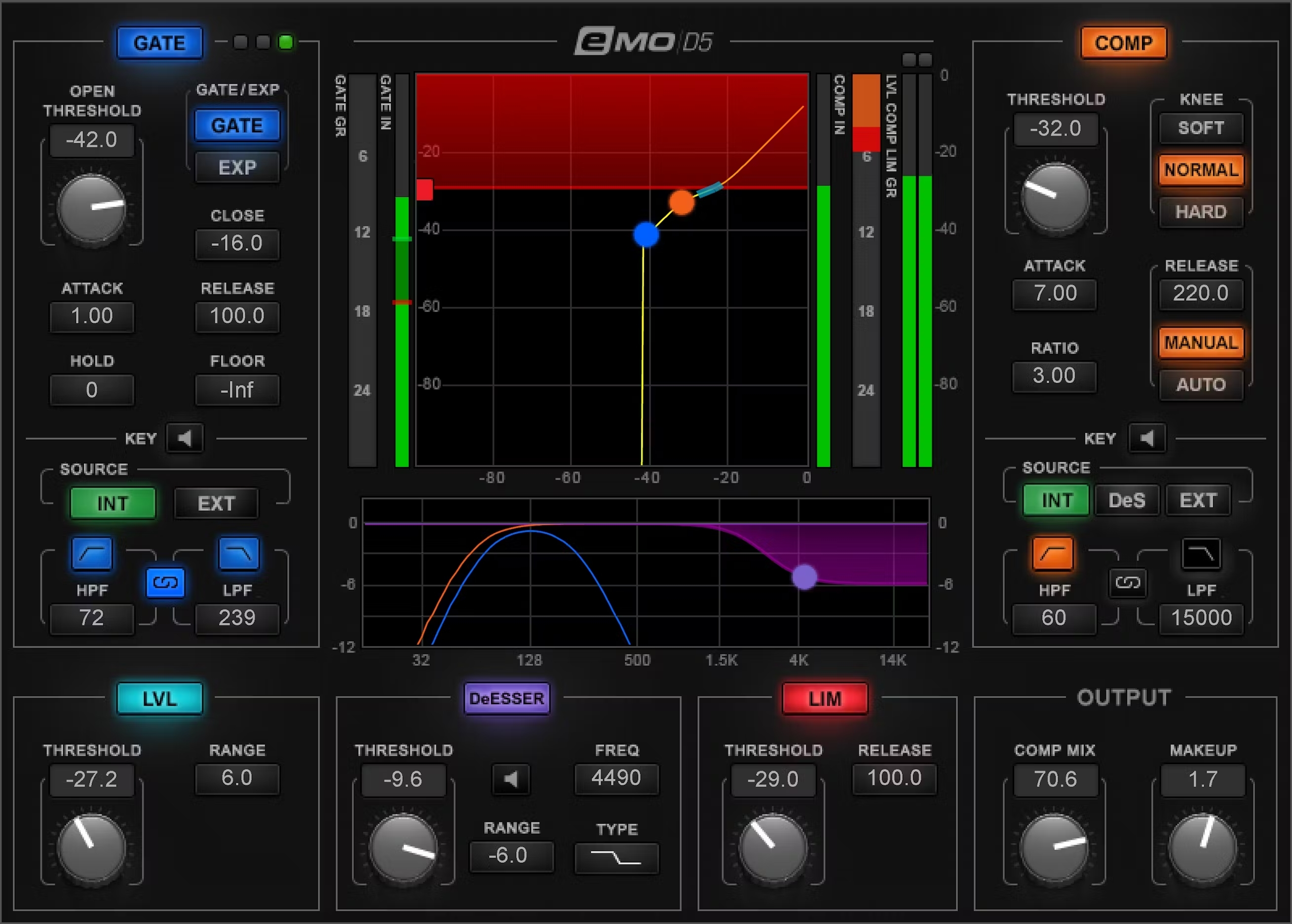Select EXT source in compressor key section
This screenshot has width=1292, height=924.
pos(1198,500)
